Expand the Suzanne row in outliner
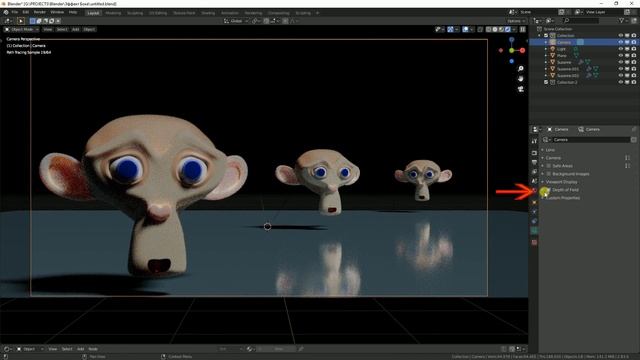The height and width of the screenshot is (360, 640). (x=546, y=62)
